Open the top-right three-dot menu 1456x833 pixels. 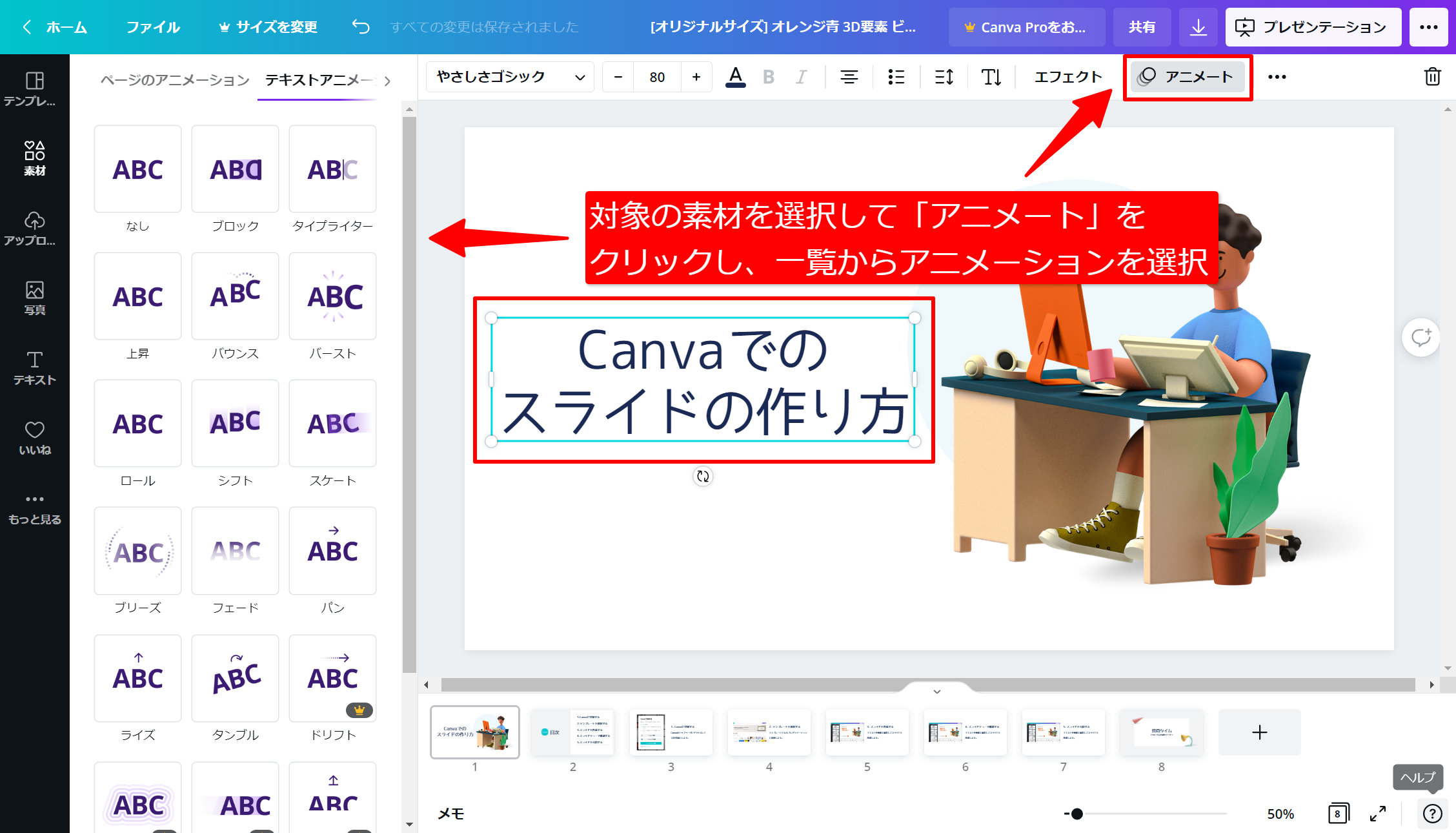[1428, 27]
